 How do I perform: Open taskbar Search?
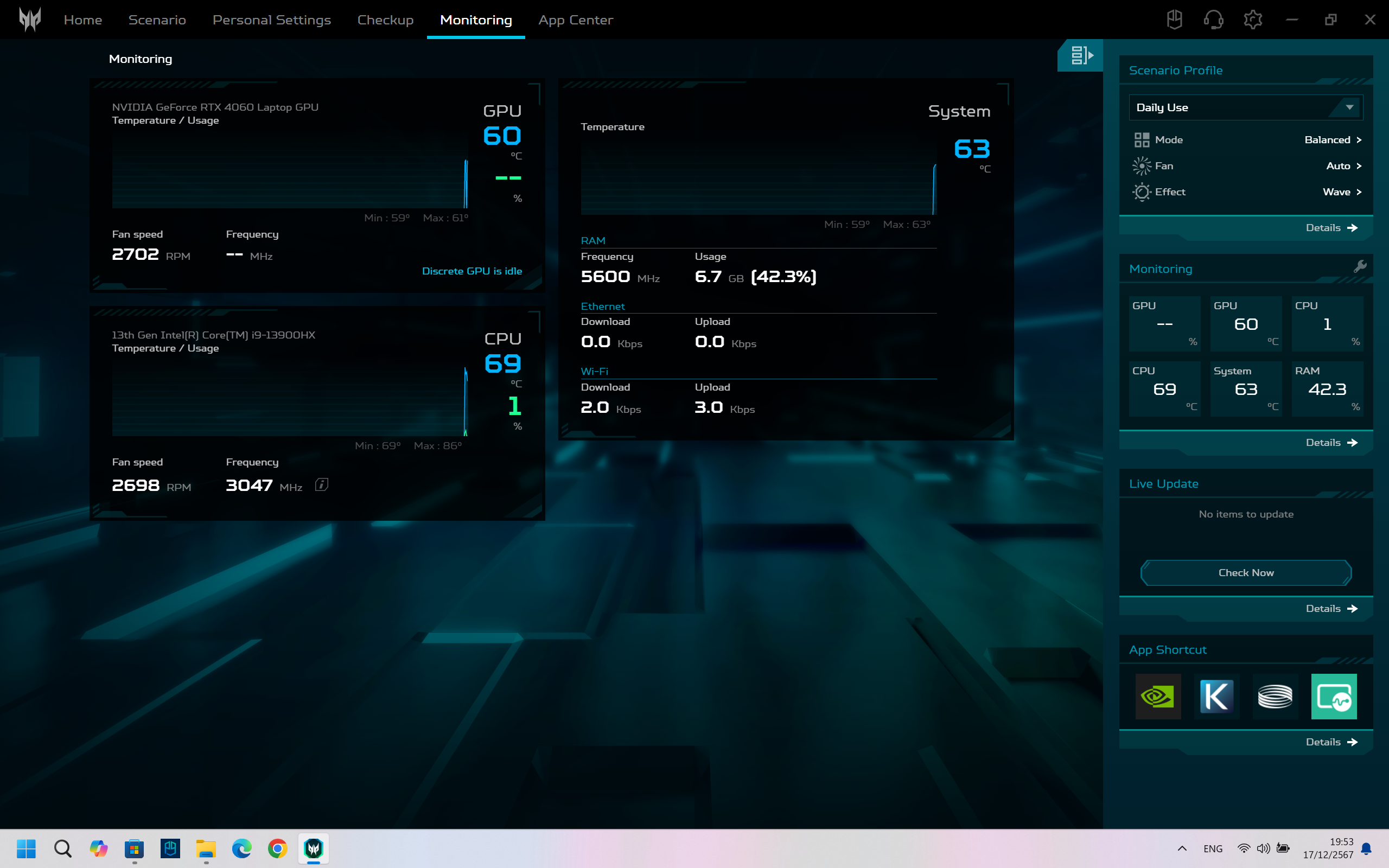62,848
